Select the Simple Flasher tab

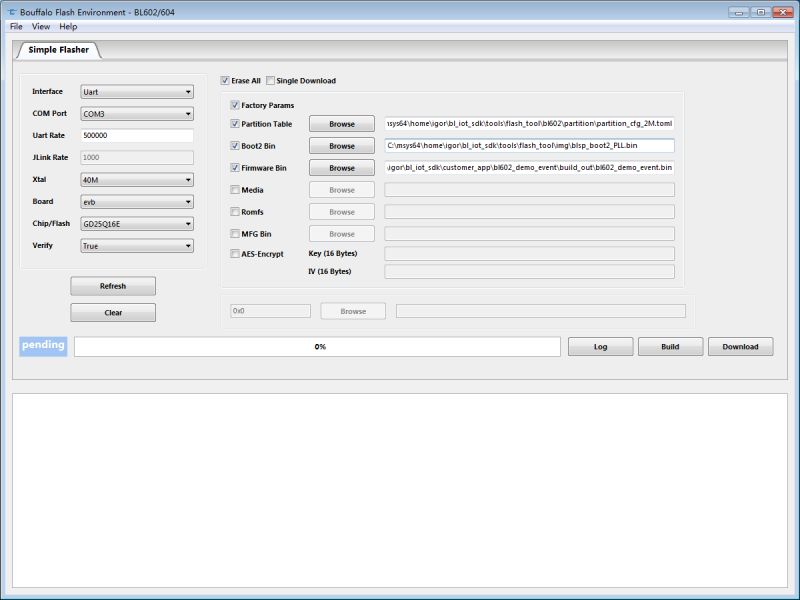(x=59, y=50)
